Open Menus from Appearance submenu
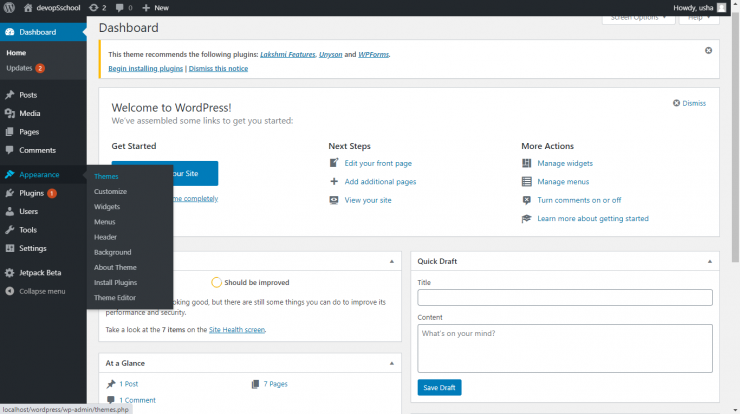 tap(104, 222)
